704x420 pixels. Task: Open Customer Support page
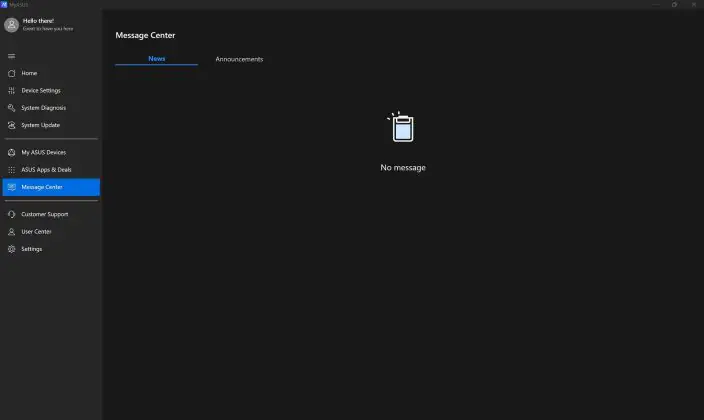[x=51, y=215]
